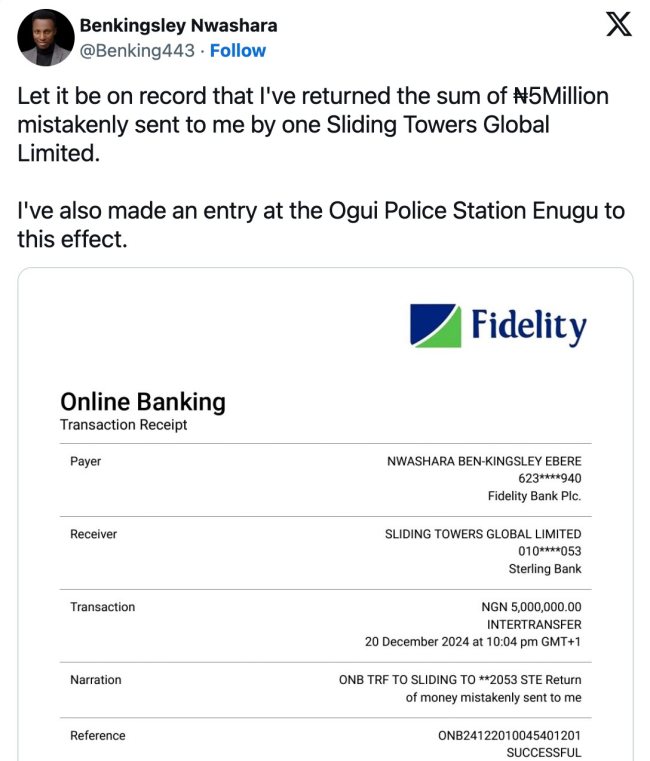Follow the @Benking443 account
This screenshot has width=650, height=761.
(x=238, y=50)
